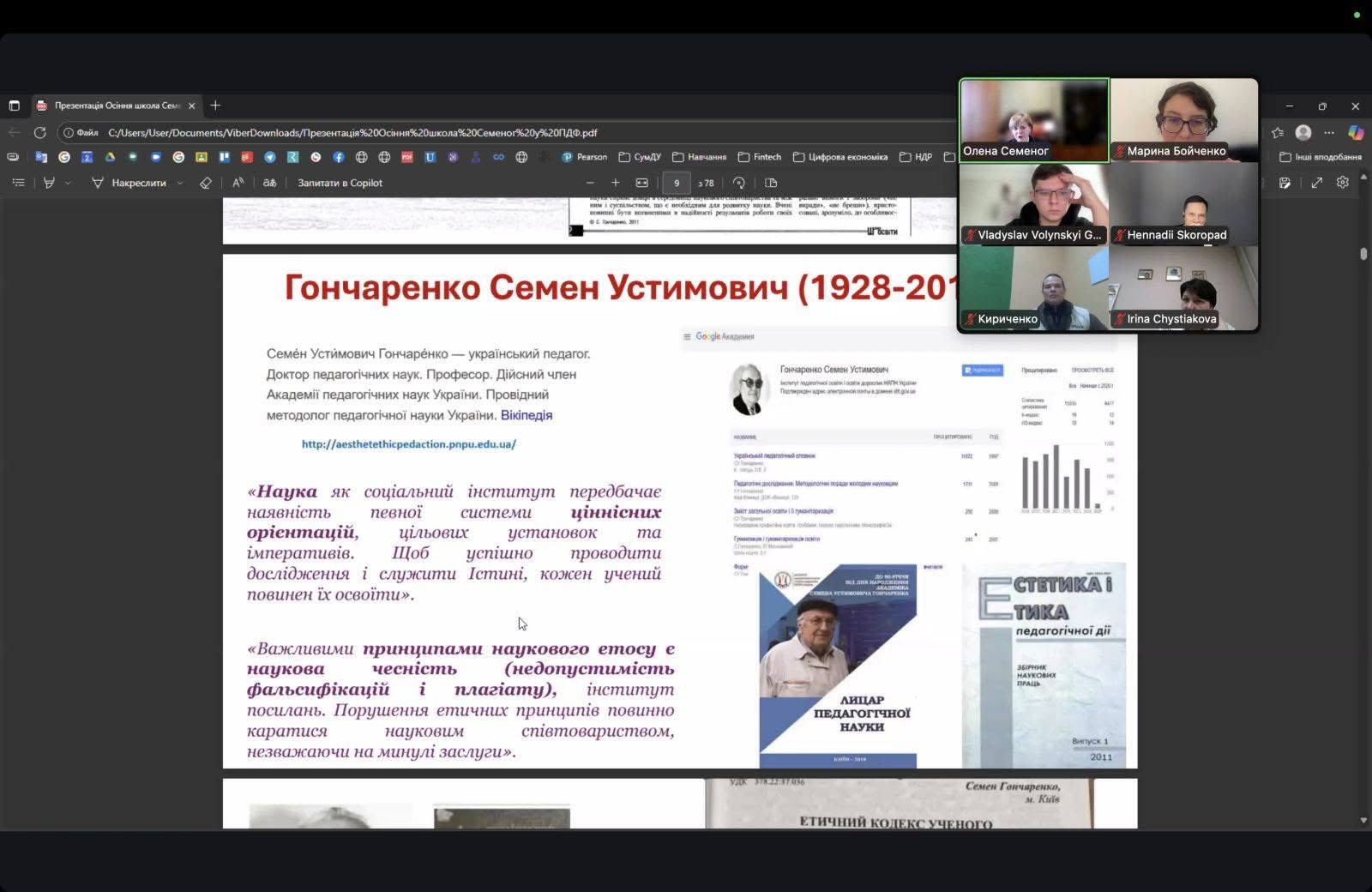
Task: Toggle the page view layout icon
Action: click(771, 183)
